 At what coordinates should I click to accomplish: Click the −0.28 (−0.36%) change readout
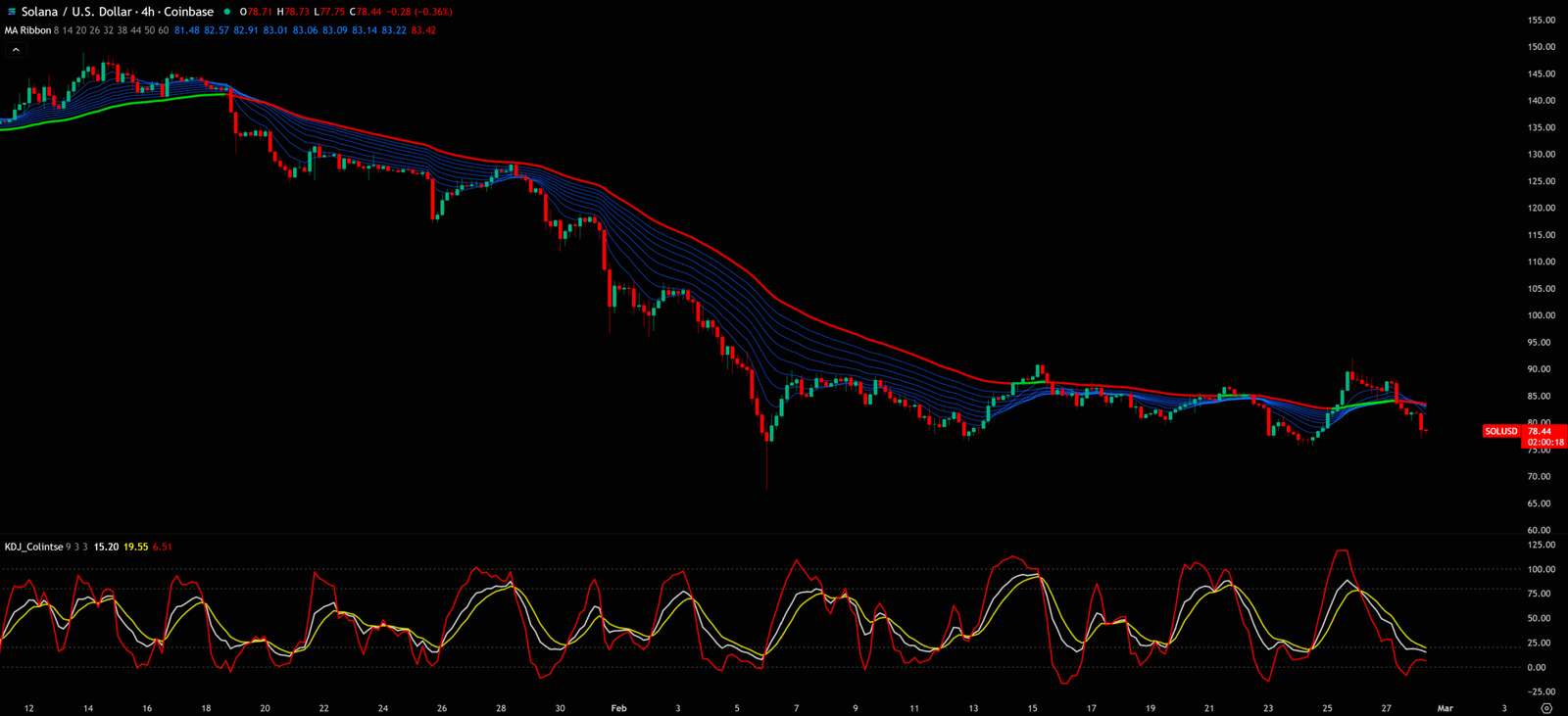pos(419,12)
